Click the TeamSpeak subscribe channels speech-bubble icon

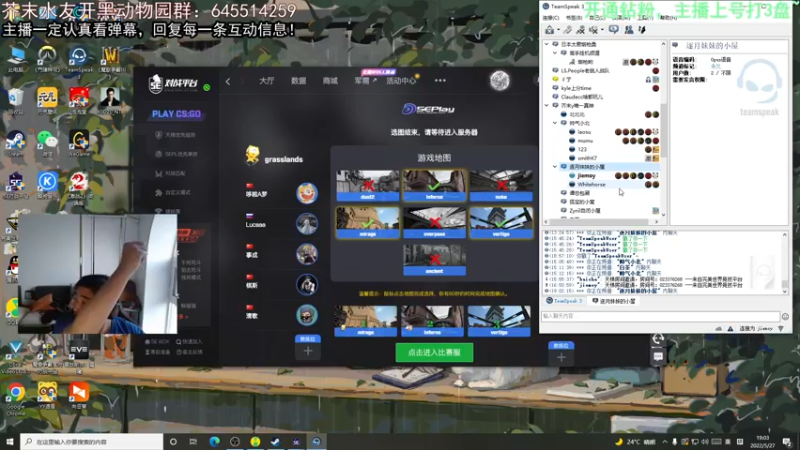(x=613, y=30)
